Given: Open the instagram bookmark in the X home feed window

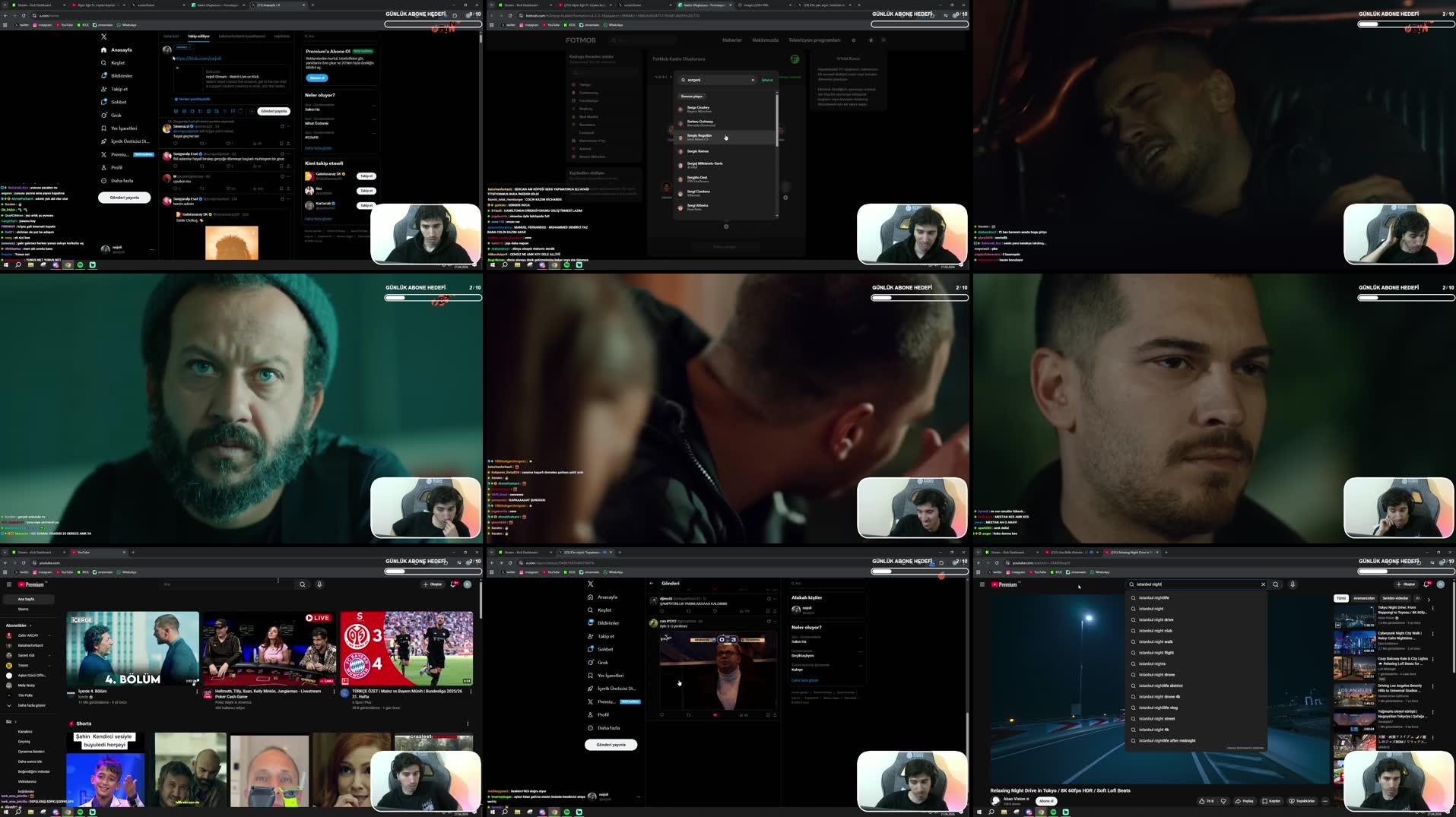Looking at the screenshot, I should (x=42, y=25).
